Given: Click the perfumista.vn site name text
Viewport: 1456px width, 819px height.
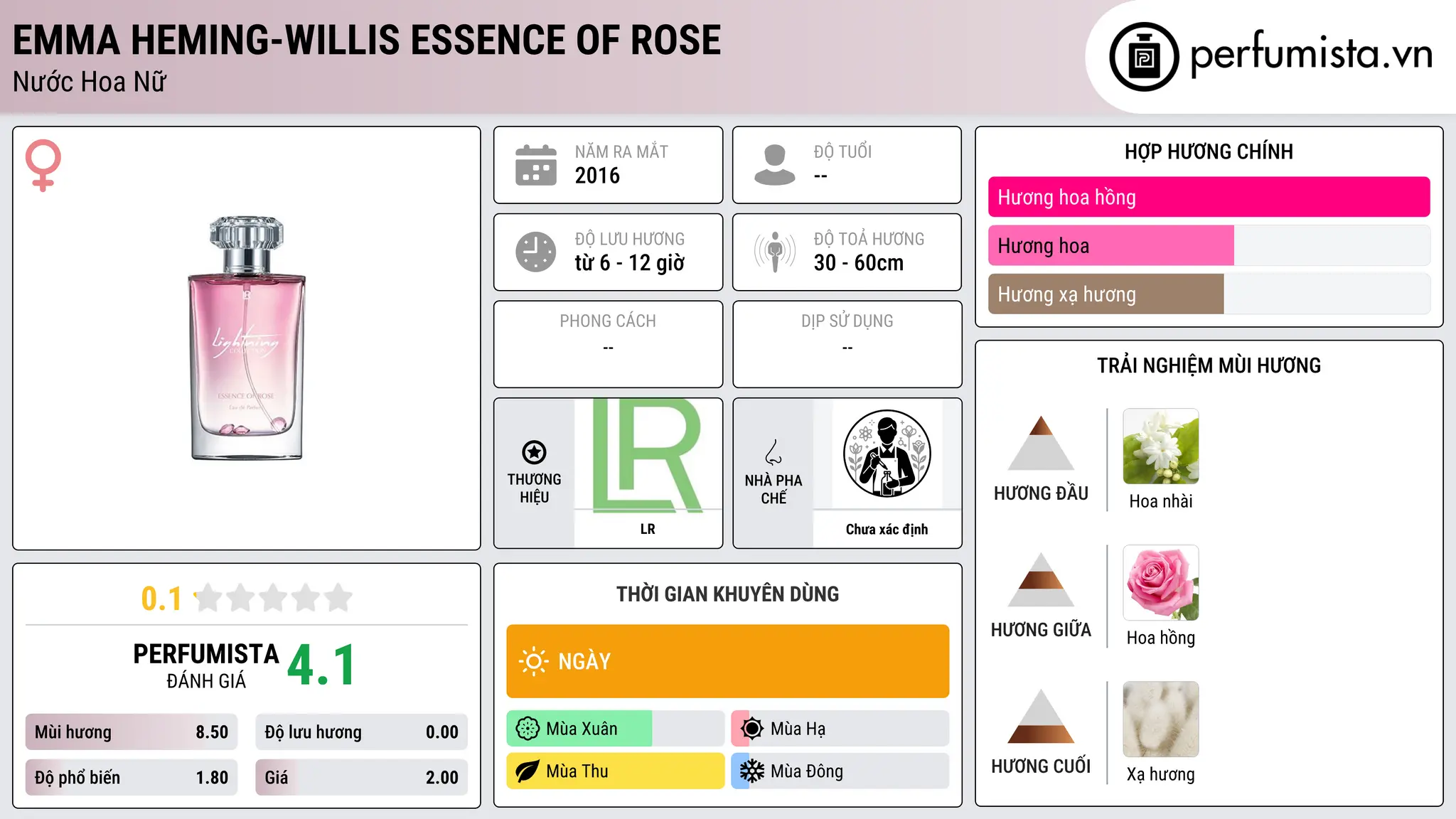Looking at the screenshot, I should coord(1311,55).
